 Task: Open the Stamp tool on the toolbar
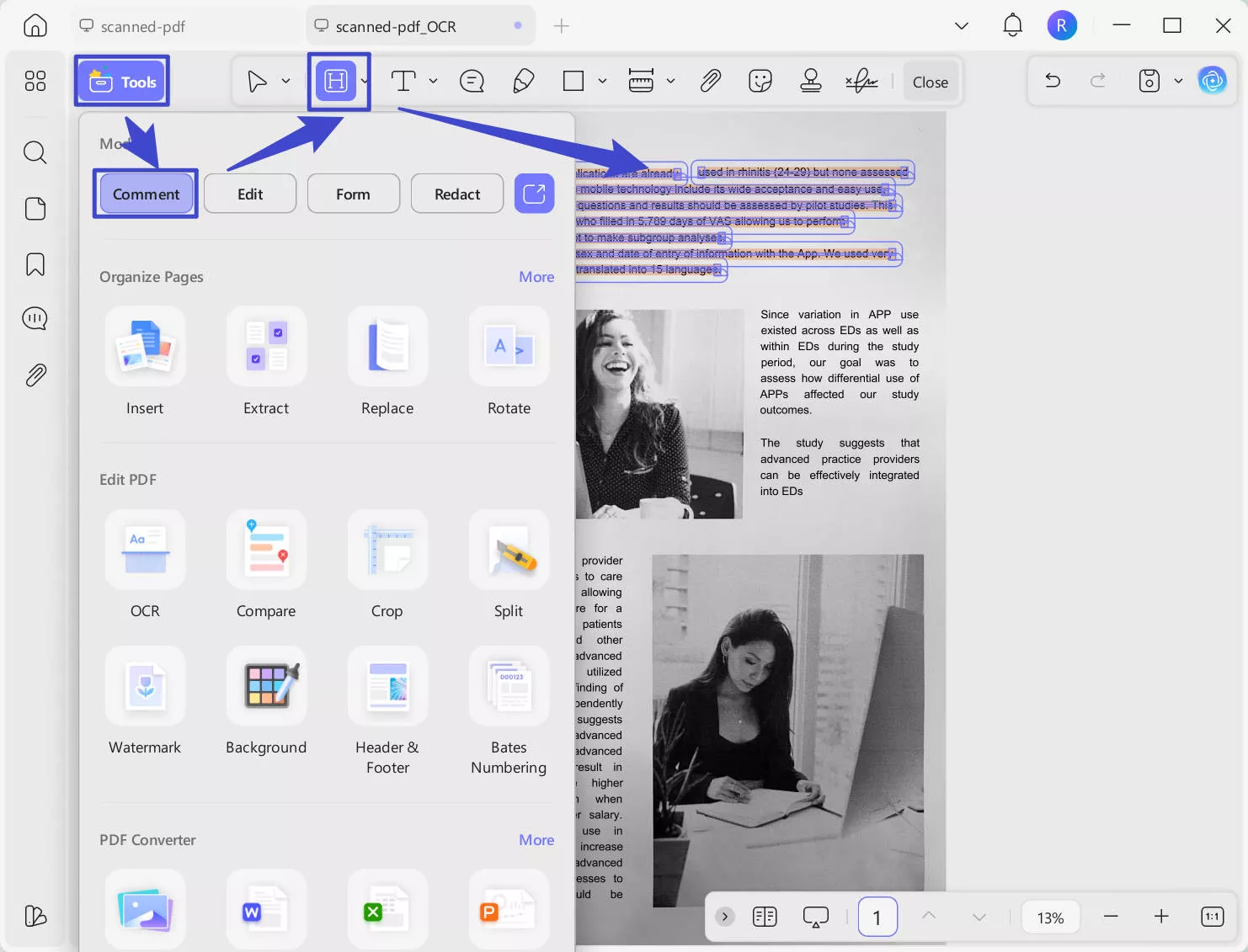tap(810, 81)
